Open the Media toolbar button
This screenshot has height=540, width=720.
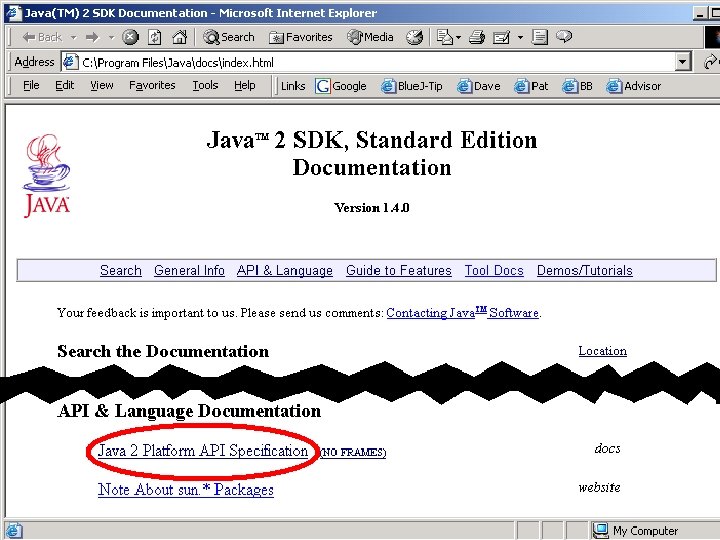click(370, 37)
